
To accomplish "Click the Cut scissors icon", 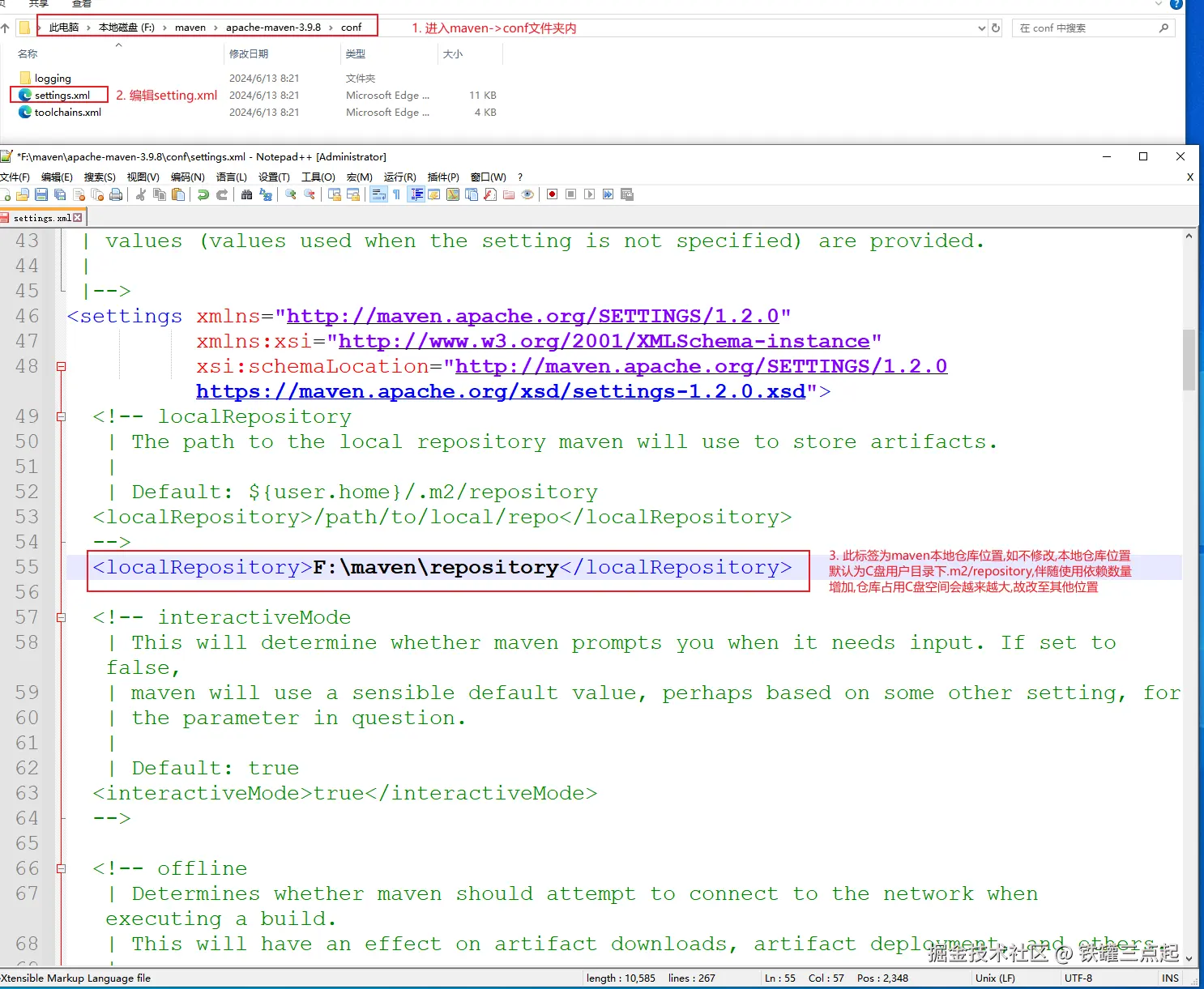I will point(140,194).
